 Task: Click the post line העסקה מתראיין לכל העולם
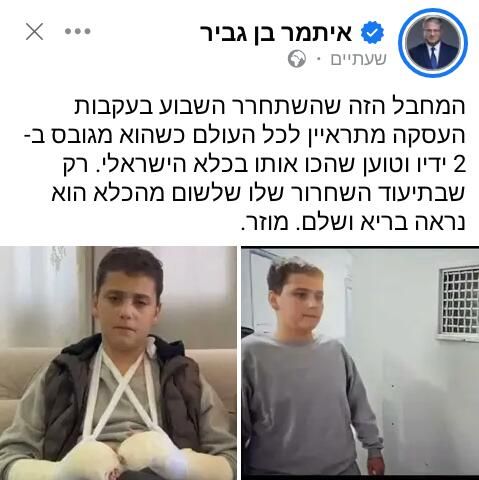(245, 135)
